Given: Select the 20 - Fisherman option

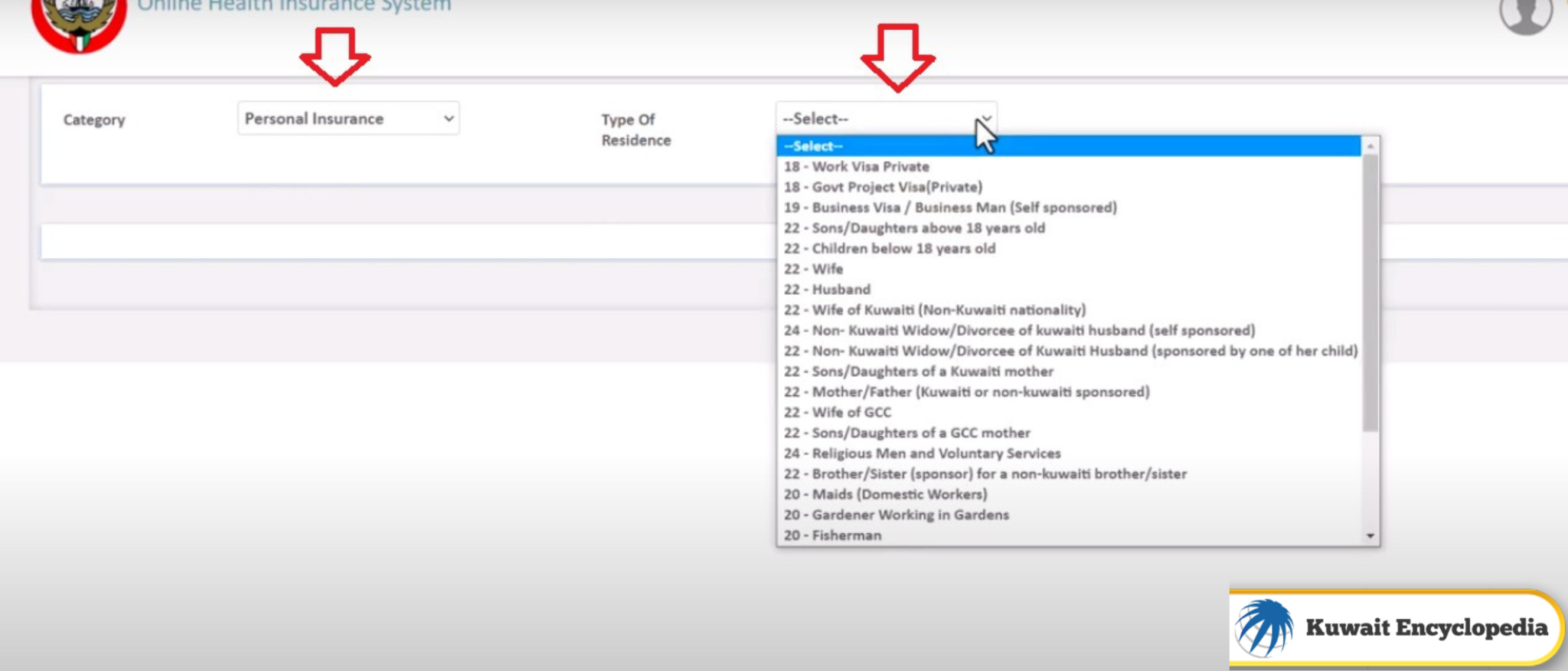Looking at the screenshot, I should [832, 535].
